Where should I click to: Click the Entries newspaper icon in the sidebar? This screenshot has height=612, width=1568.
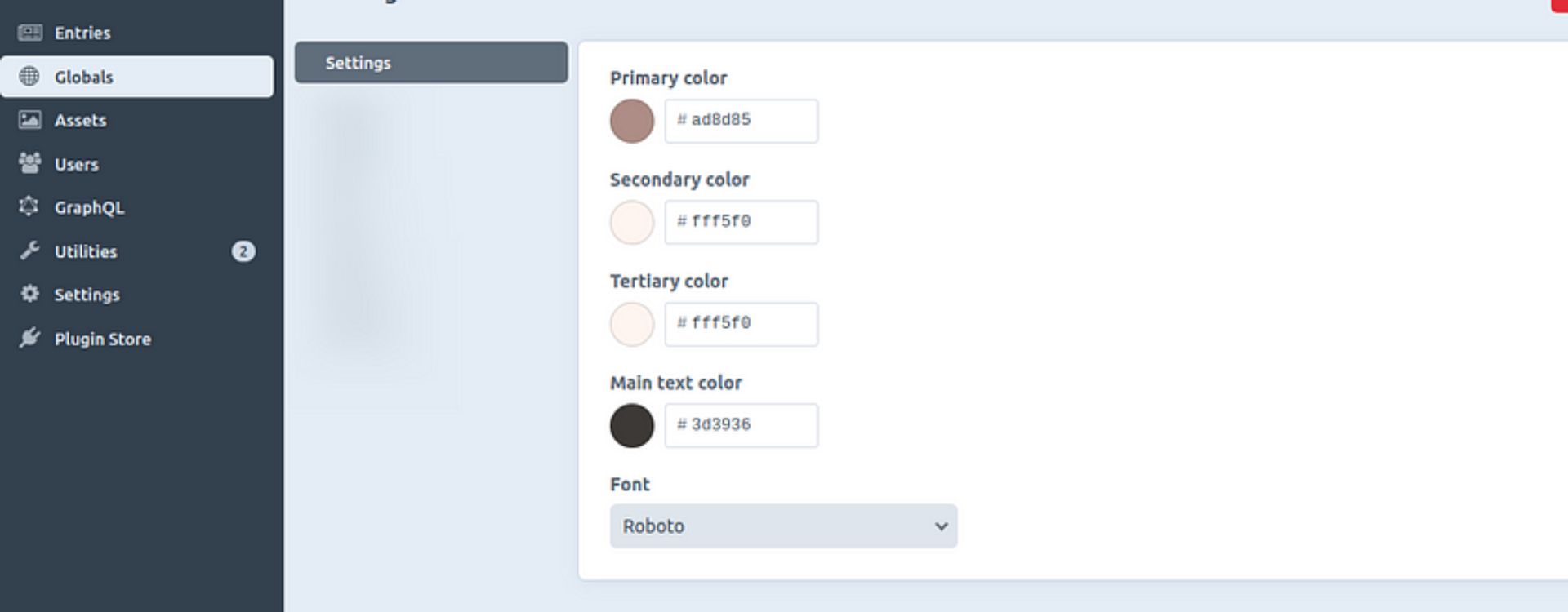(x=30, y=33)
